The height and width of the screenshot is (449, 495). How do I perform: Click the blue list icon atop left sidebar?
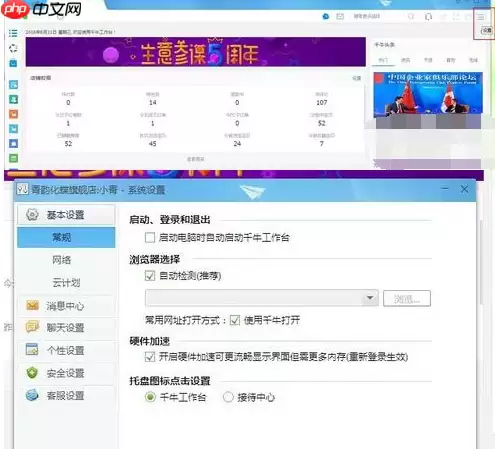(x=13, y=33)
